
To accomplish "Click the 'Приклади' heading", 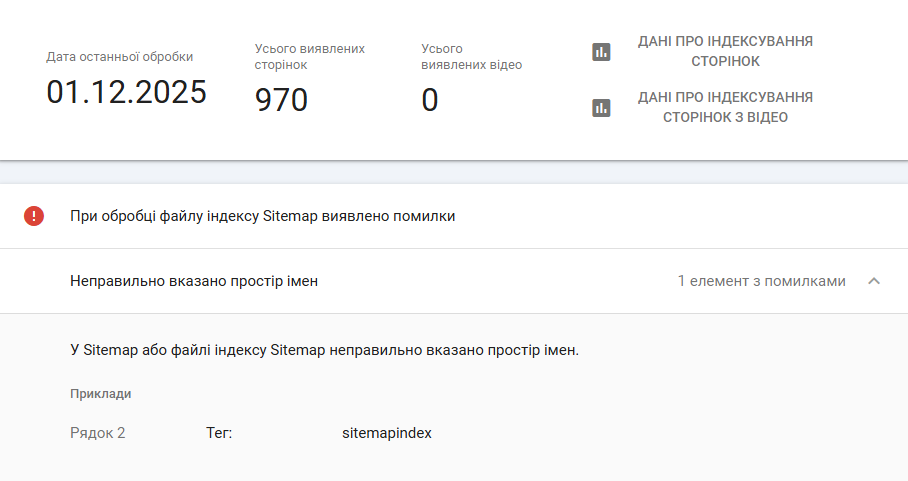I will click(x=100, y=394).
